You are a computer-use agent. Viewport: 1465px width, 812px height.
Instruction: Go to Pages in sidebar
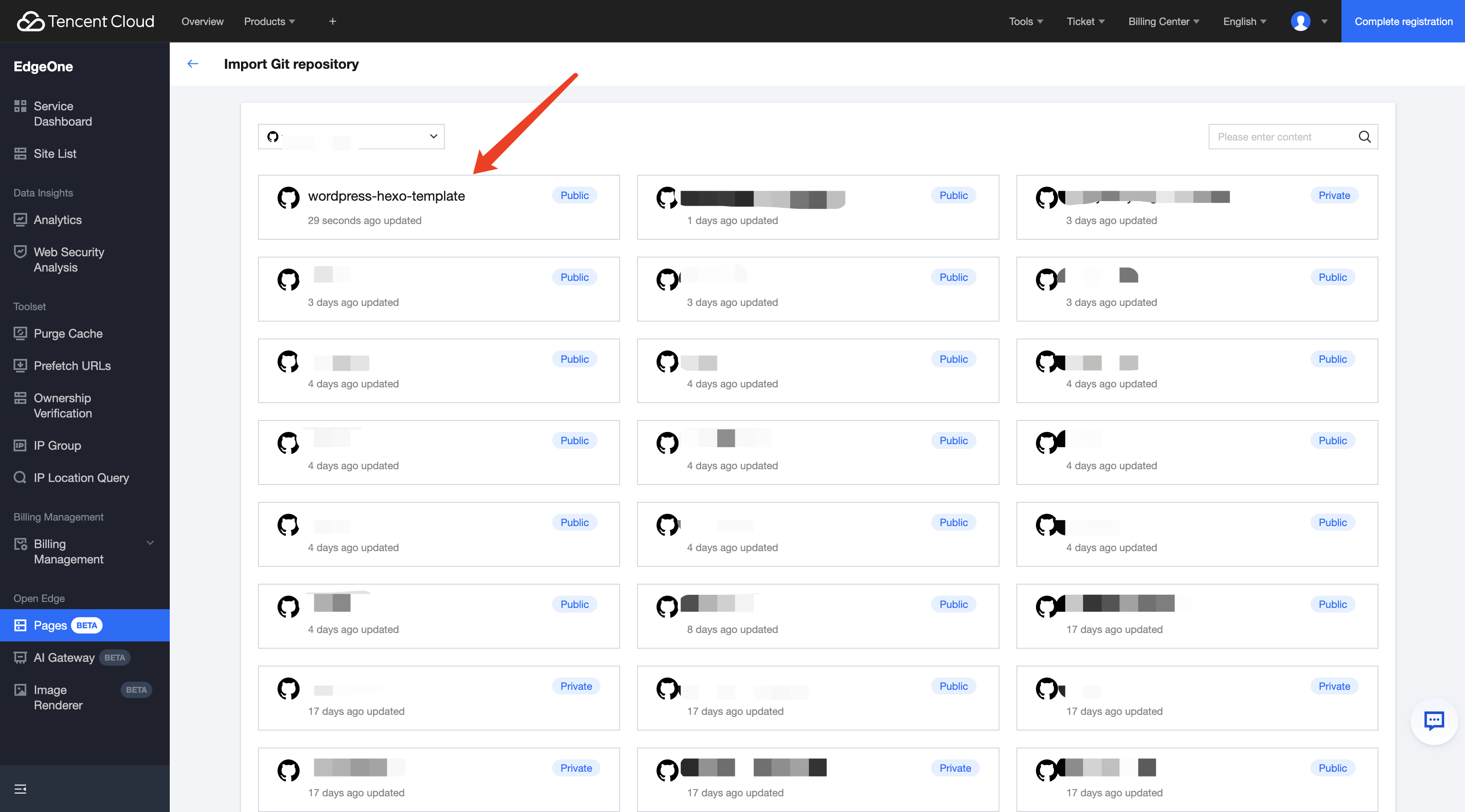click(50, 625)
